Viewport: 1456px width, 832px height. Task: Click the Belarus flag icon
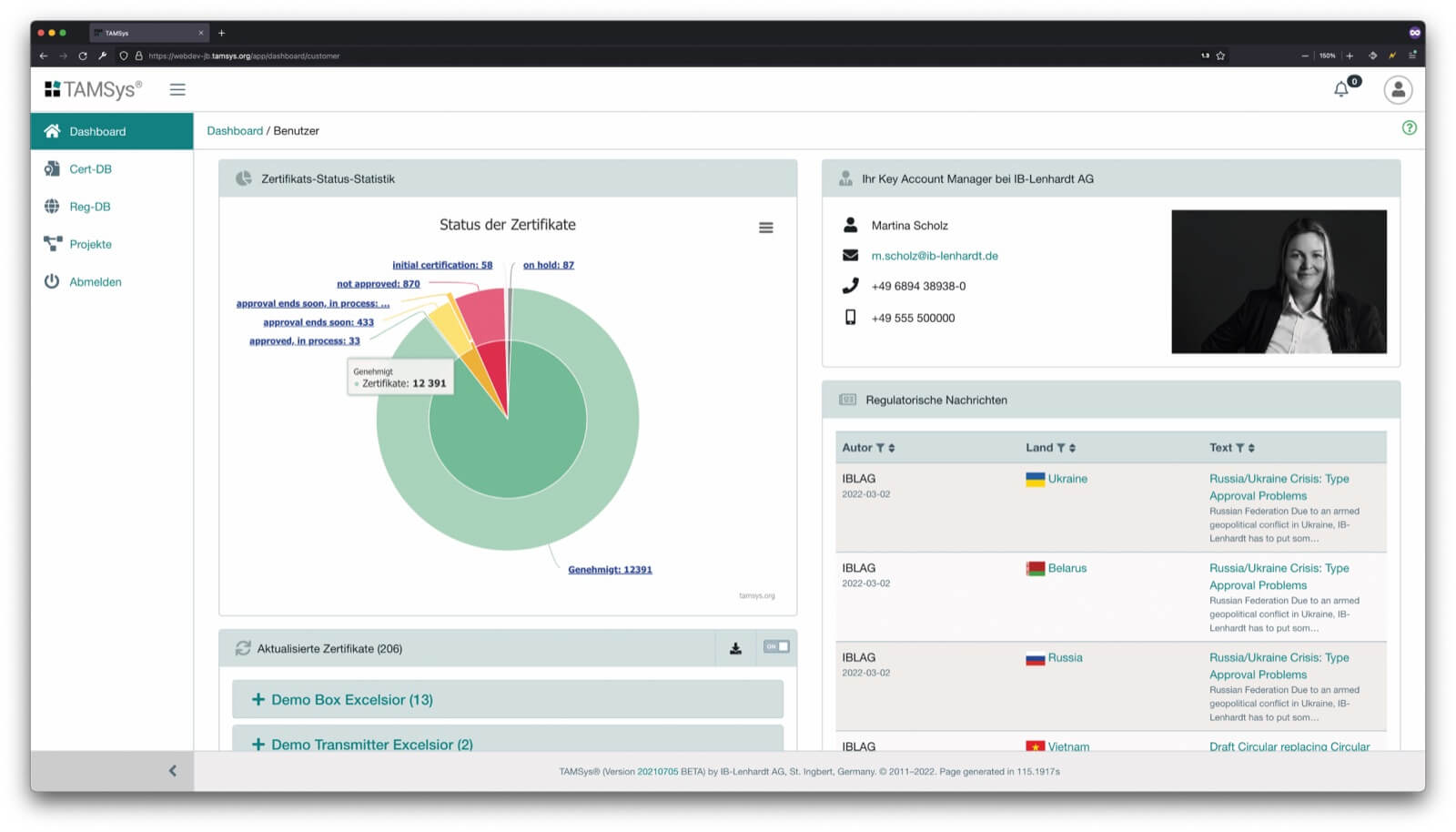pyautogui.click(x=1035, y=568)
